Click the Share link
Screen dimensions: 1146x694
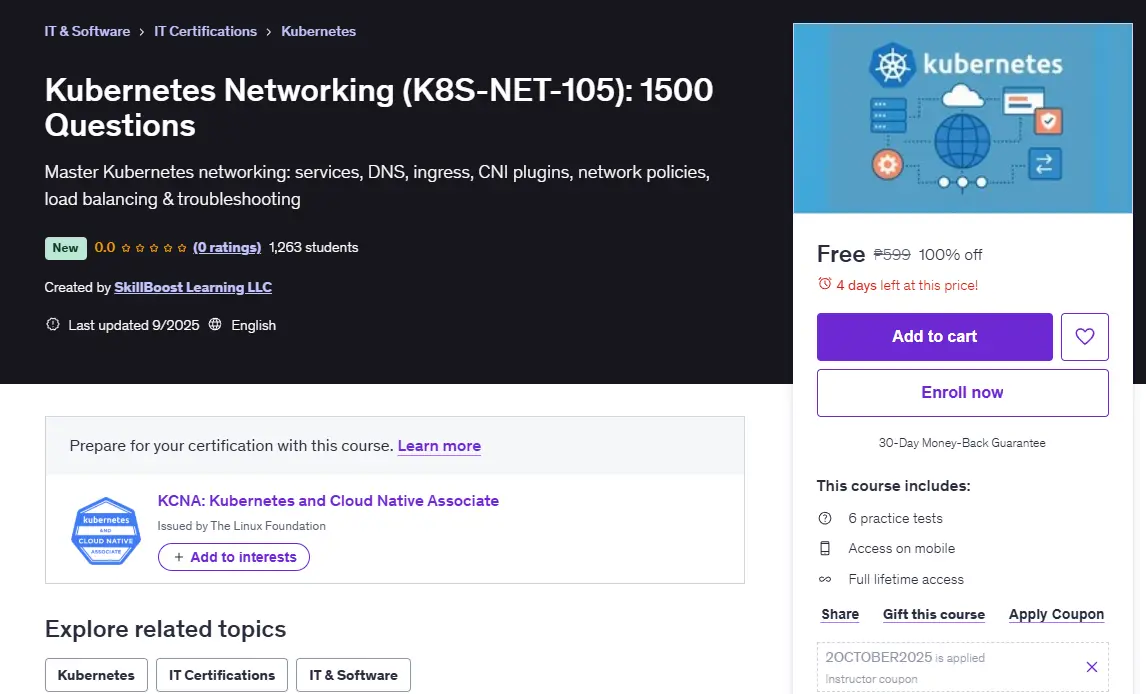840,614
